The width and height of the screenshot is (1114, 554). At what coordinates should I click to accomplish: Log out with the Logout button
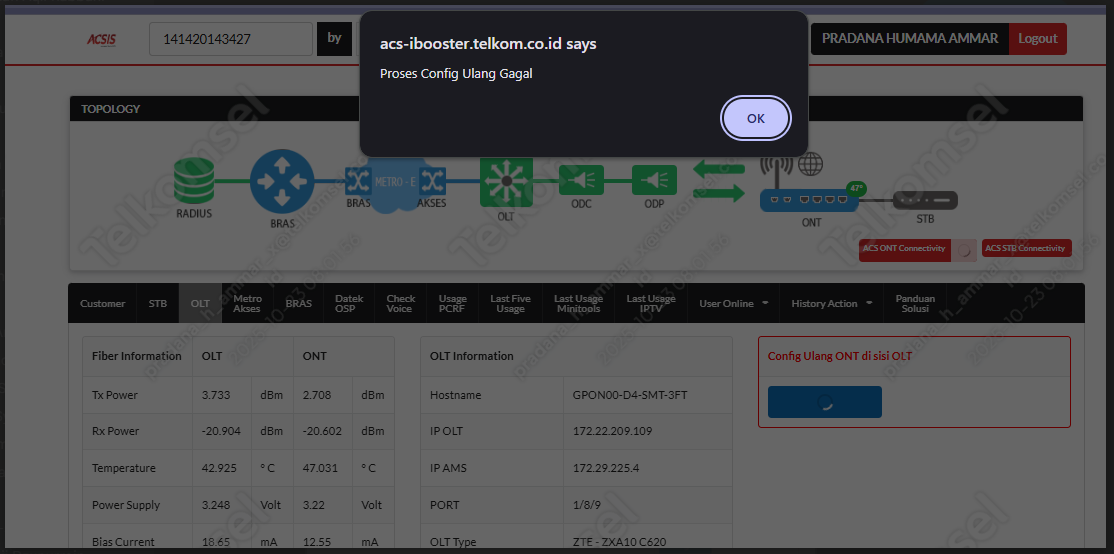(1038, 38)
